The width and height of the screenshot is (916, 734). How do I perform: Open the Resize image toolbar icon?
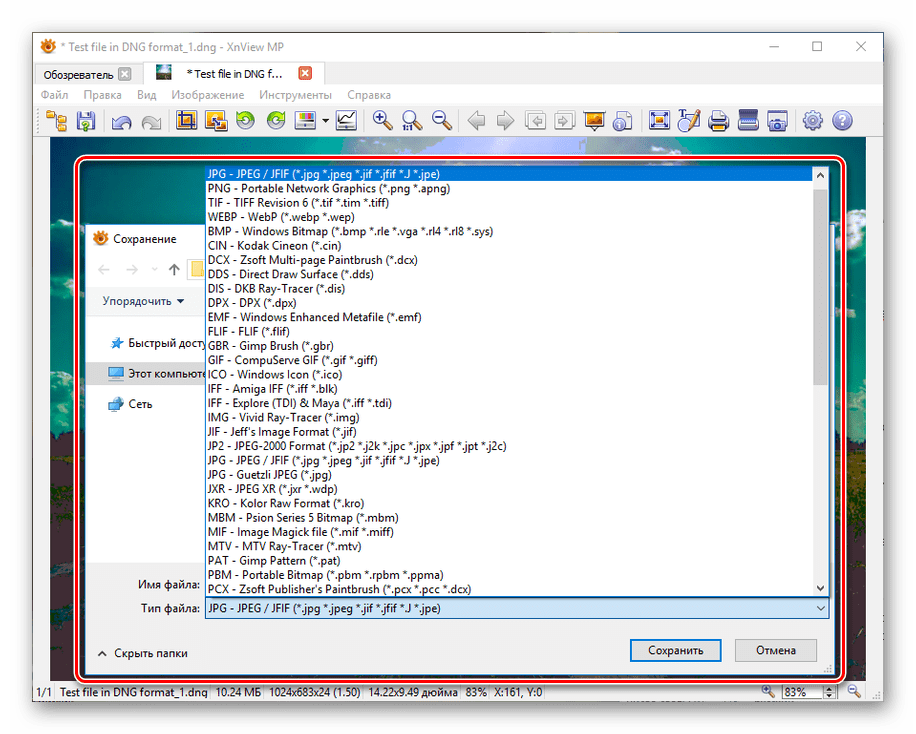(216, 121)
